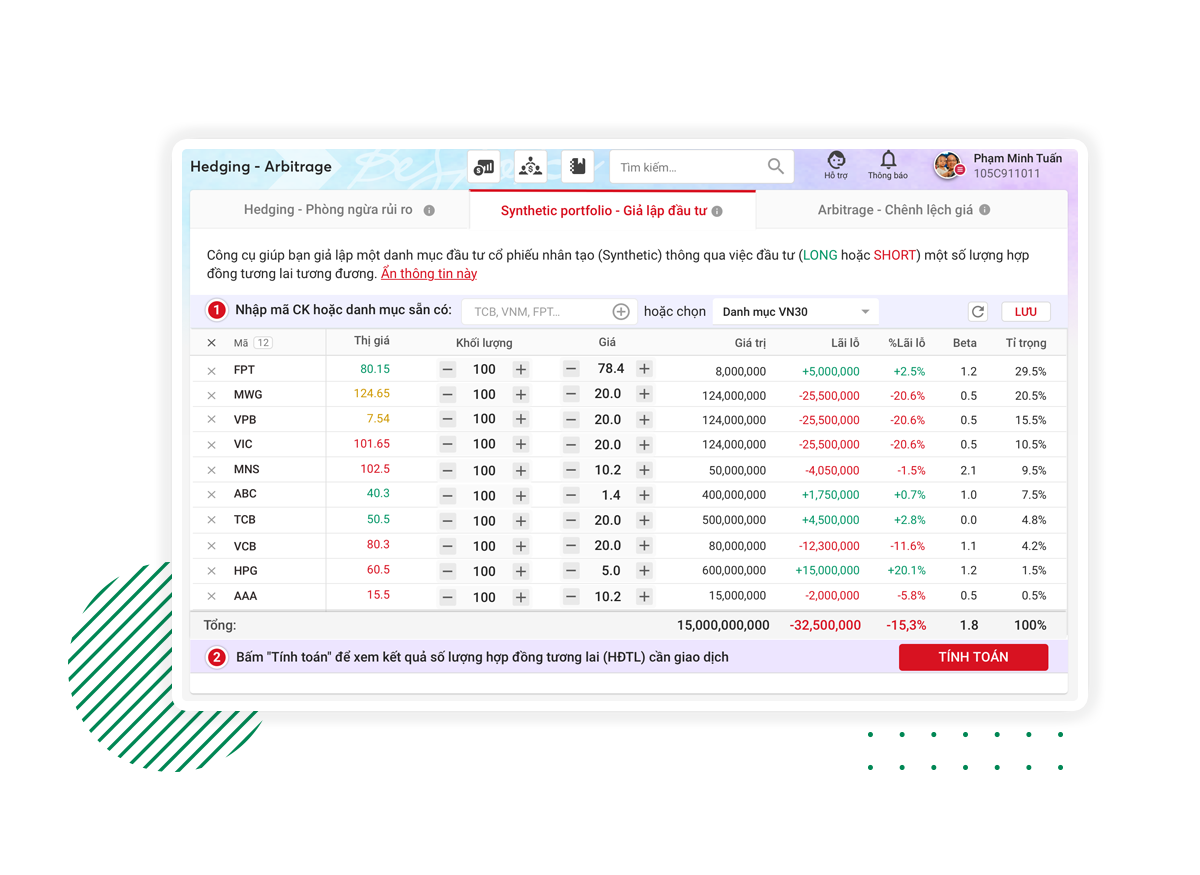Image resolution: width=1200 pixels, height=875 pixels.
Task: Open the portfolio chart icon in header
Action: [x=484, y=166]
